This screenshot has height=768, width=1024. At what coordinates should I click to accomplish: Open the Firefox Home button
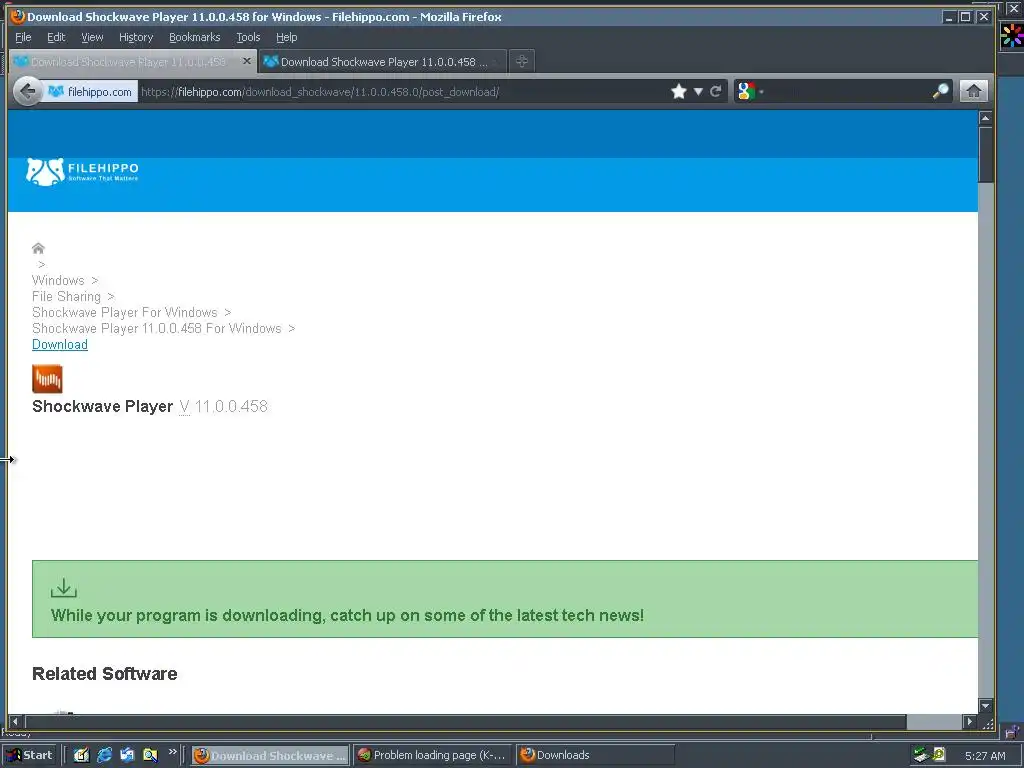point(974,91)
